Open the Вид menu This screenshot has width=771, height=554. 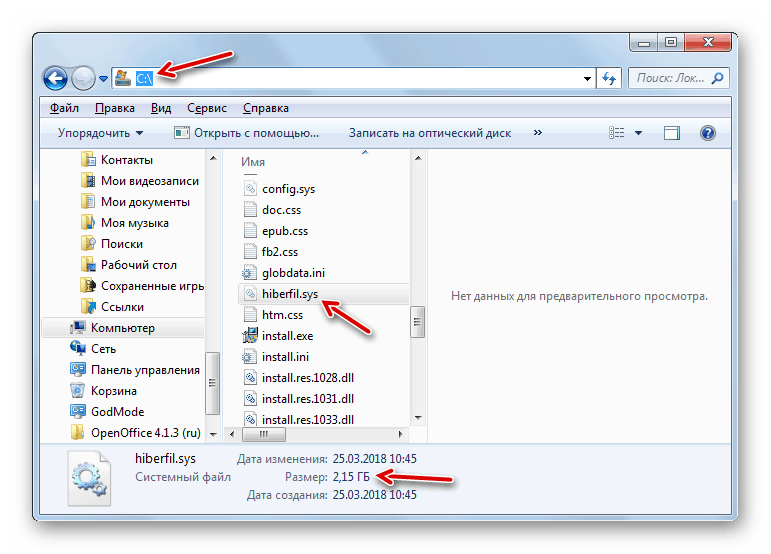point(161,108)
